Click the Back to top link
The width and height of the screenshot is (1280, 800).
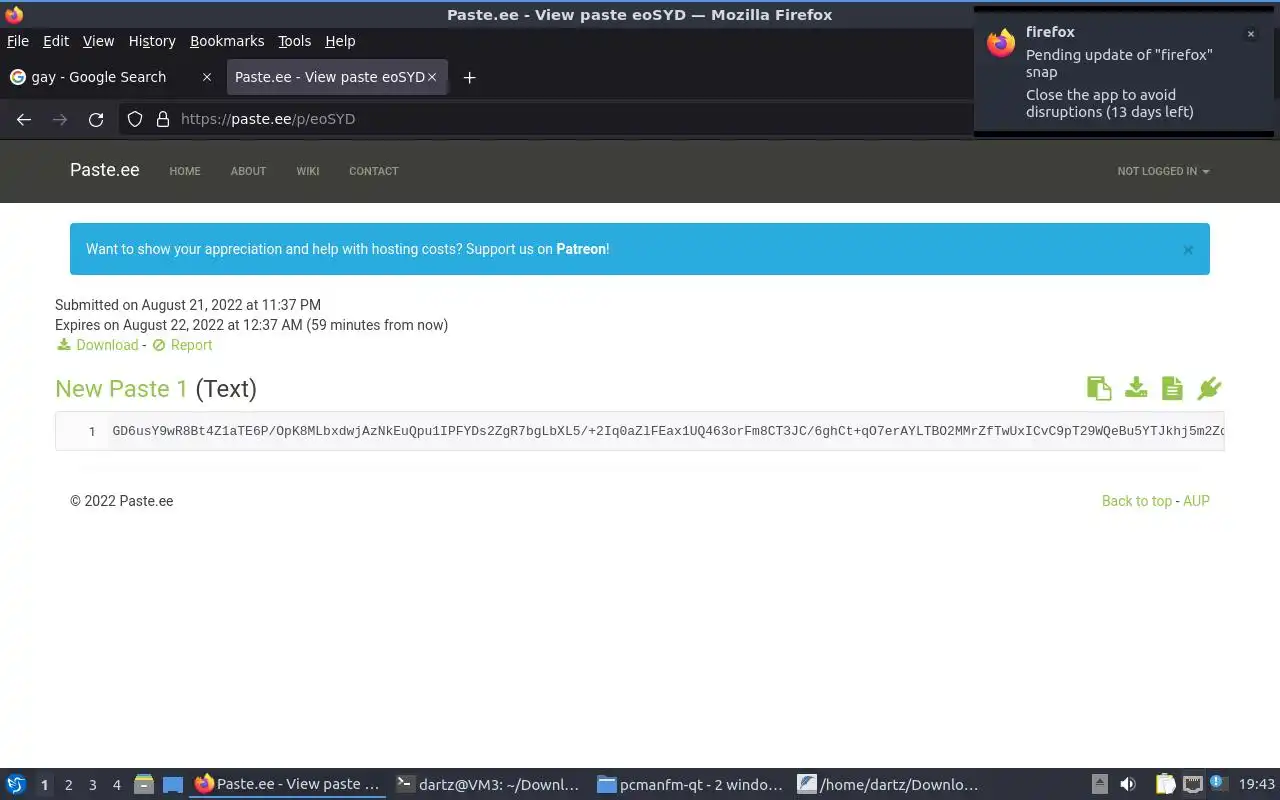pos(1137,501)
